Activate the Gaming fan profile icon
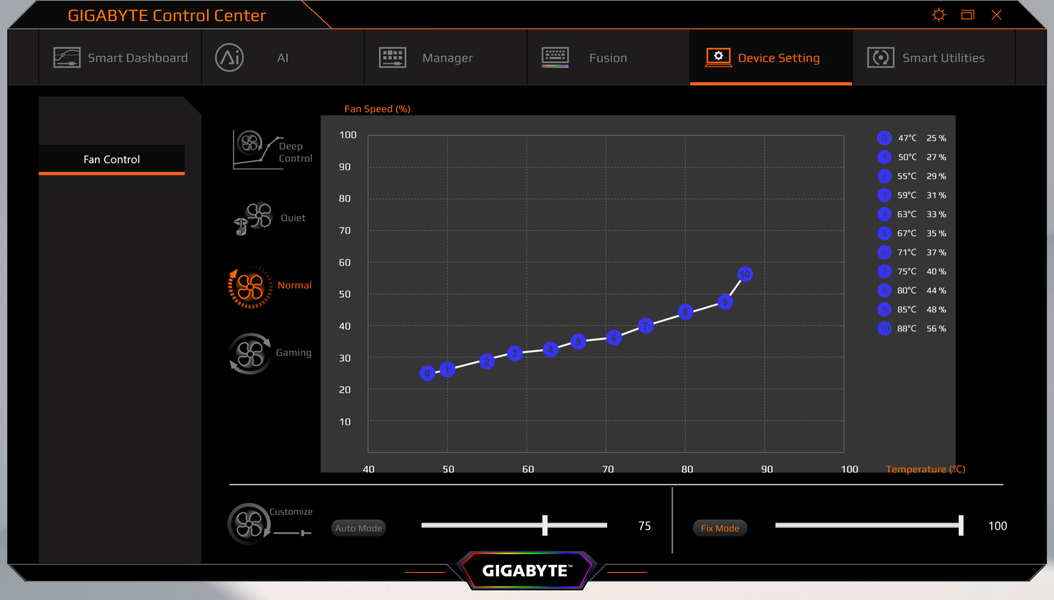The height and width of the screenshot is (600, 1054). tap(250, 353)
